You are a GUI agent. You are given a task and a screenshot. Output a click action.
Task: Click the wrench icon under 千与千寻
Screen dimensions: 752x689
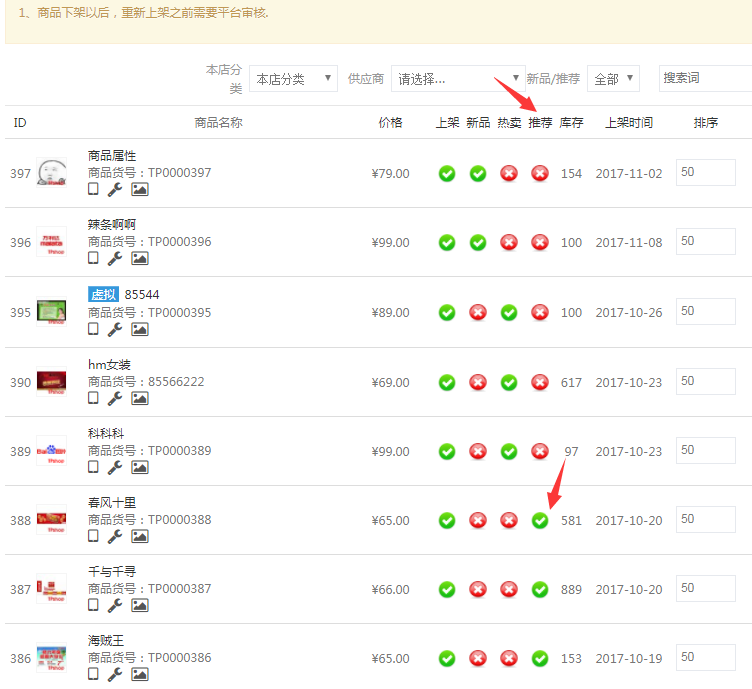point(115,605)
